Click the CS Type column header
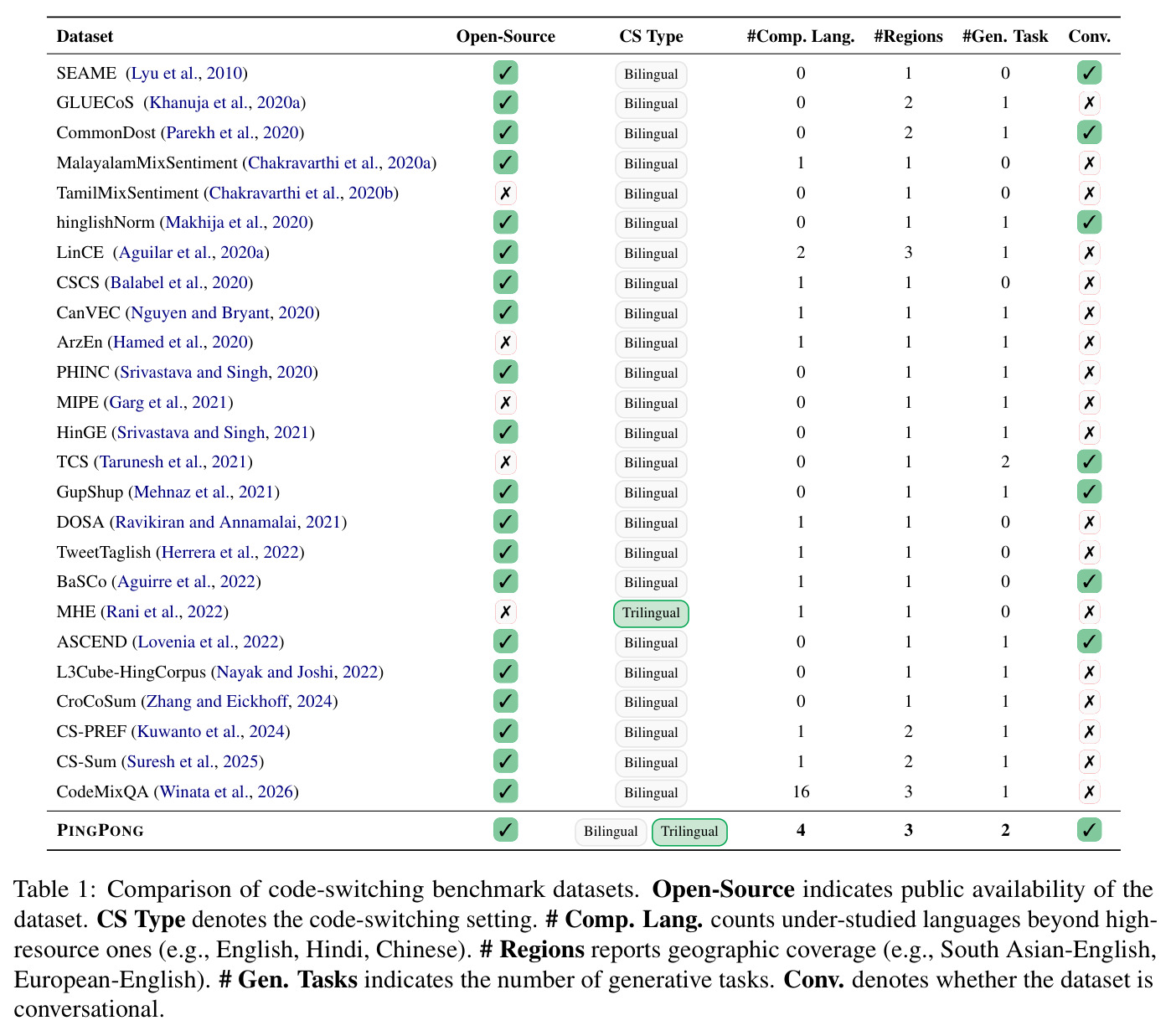The width and height of the screenshot is (1171, 1036). (651, 37)
